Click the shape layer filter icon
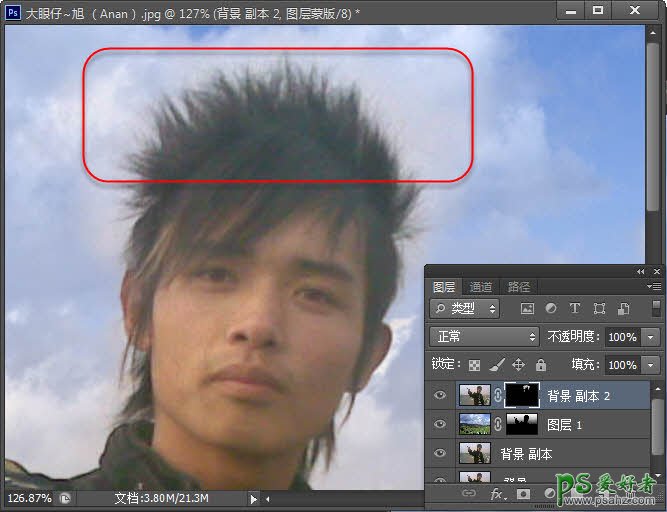The width and height of the screenshot is (667, 512). (x=599, y=309)
